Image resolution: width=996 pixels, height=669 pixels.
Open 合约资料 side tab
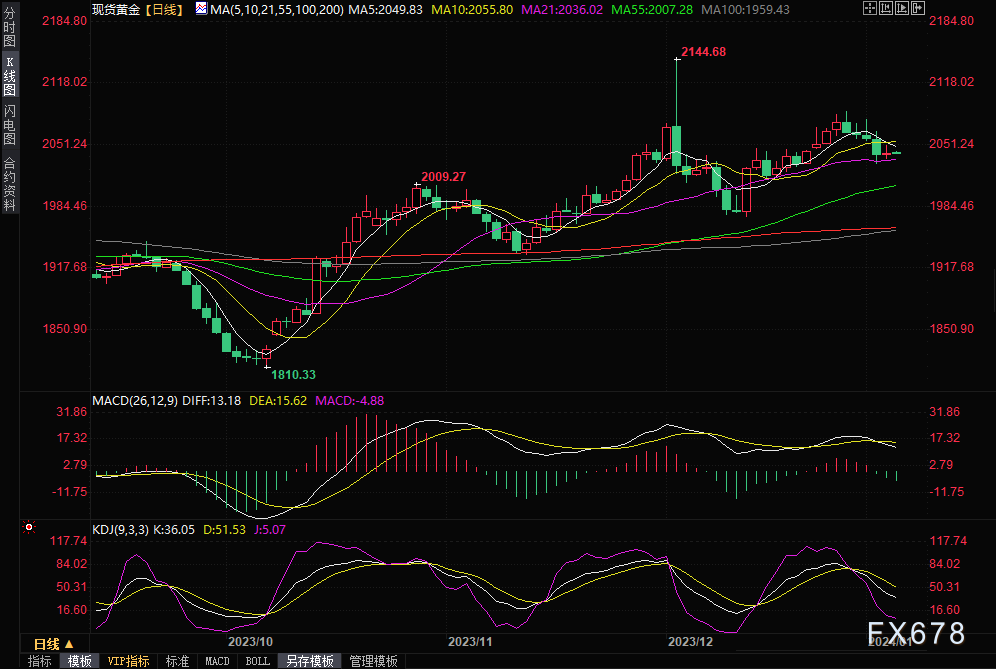coord(9,184)
